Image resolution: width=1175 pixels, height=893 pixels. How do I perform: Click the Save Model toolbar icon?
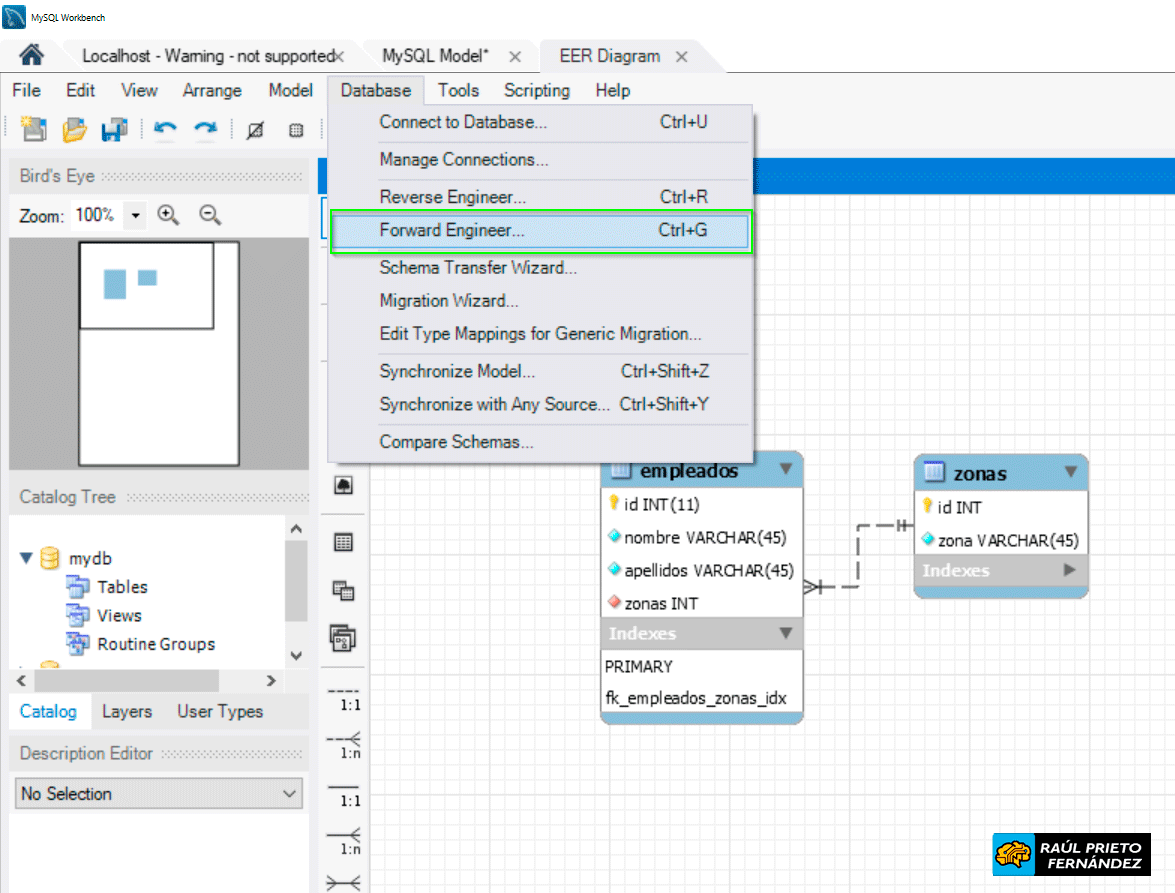pyautogui.click(x=115, y=129)
